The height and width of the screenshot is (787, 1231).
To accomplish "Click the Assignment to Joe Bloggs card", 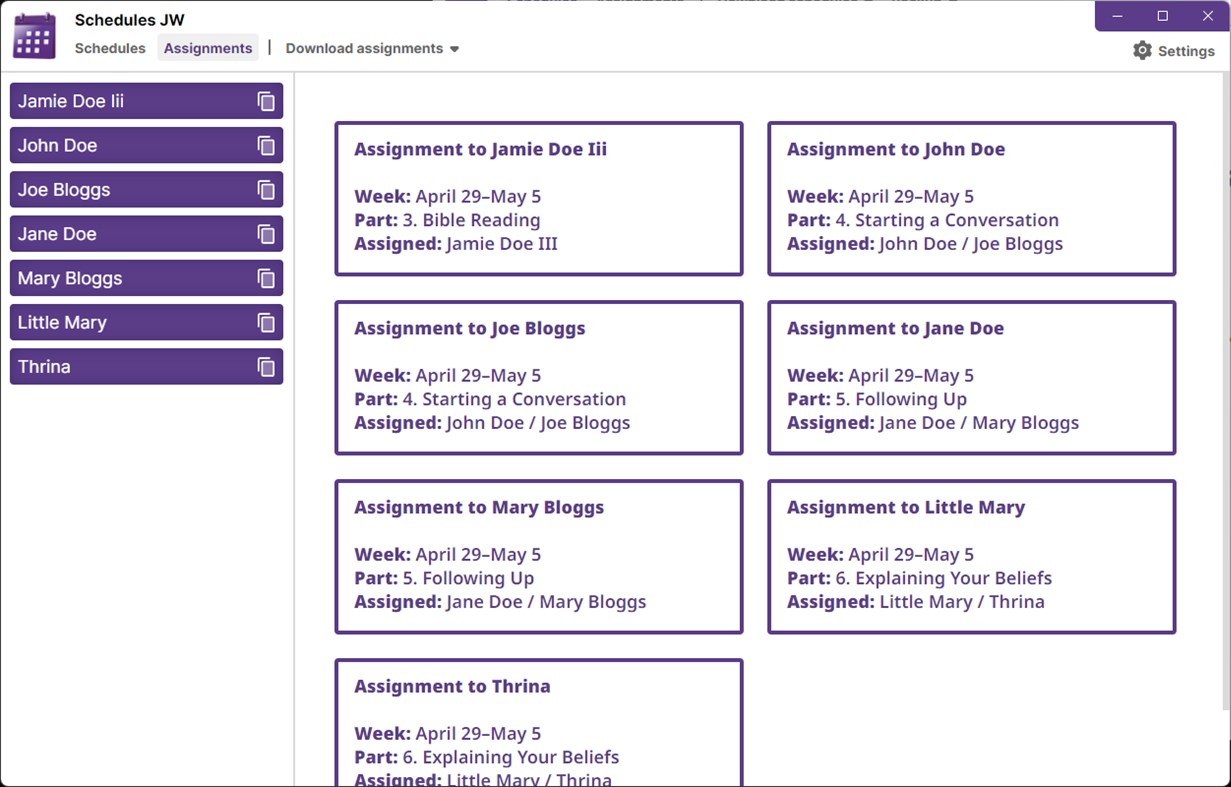I will [x=539, y=377].
